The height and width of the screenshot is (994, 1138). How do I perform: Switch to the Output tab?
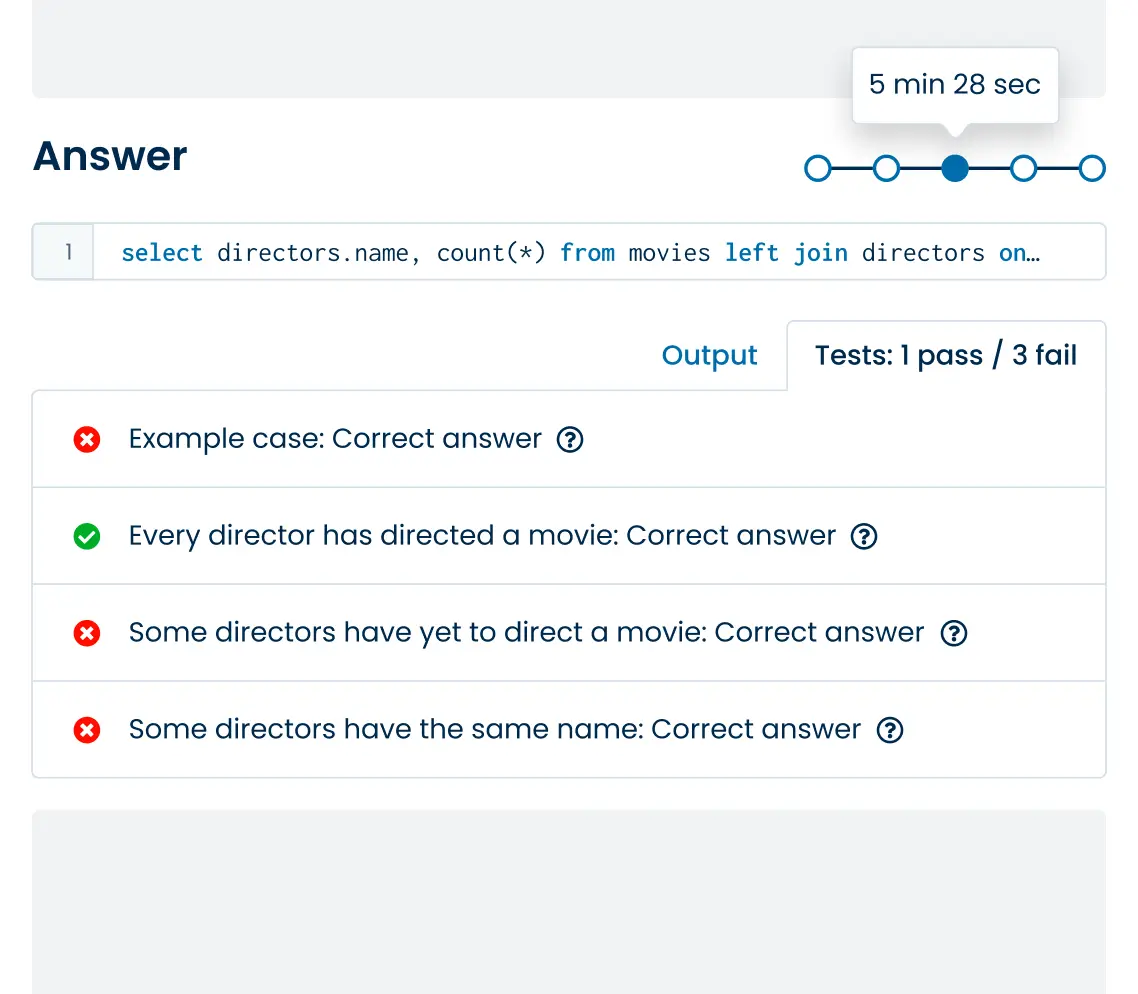pyautogui.click(x=709, y=356)
